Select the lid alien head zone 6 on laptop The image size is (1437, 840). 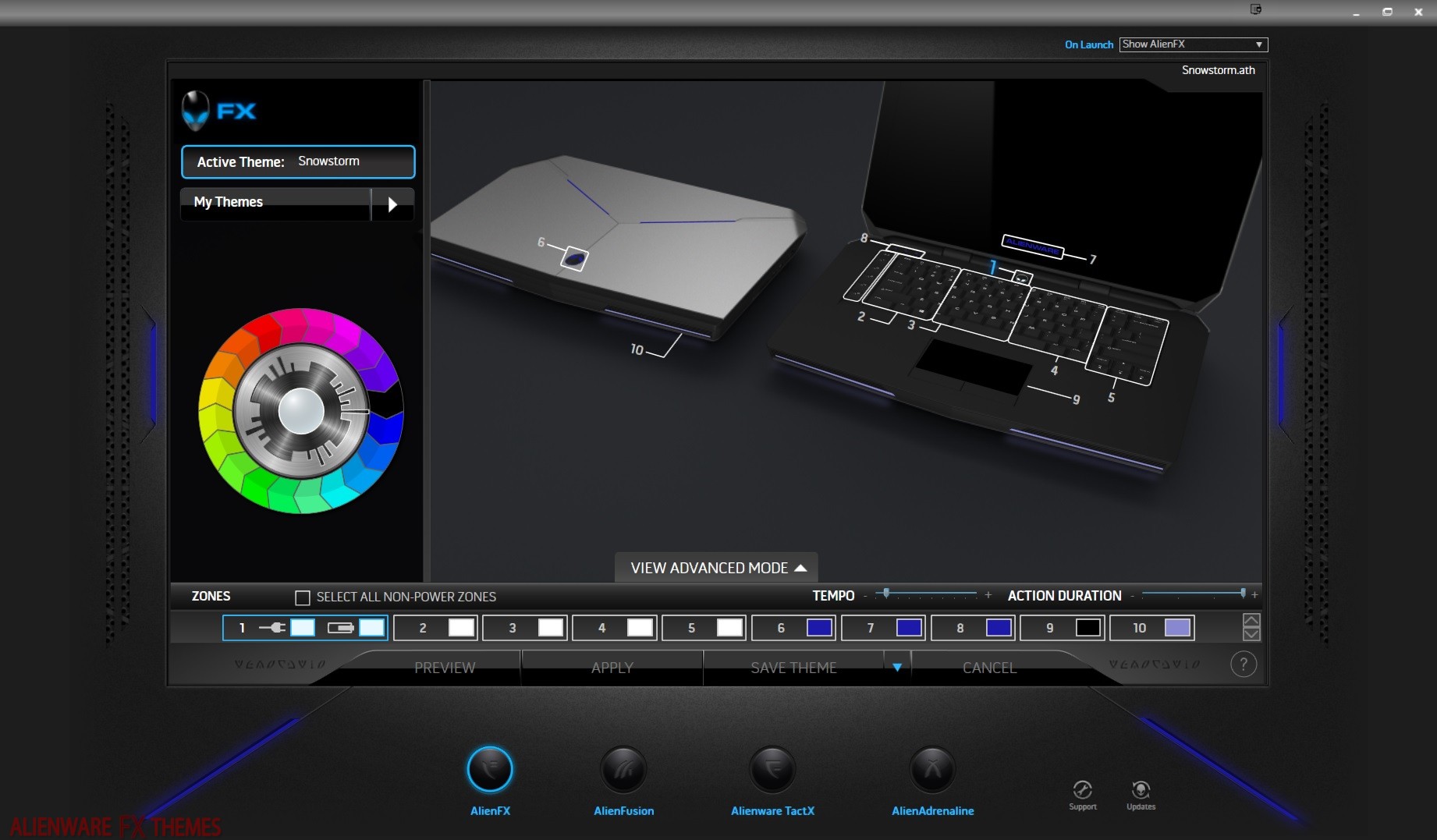574,258
